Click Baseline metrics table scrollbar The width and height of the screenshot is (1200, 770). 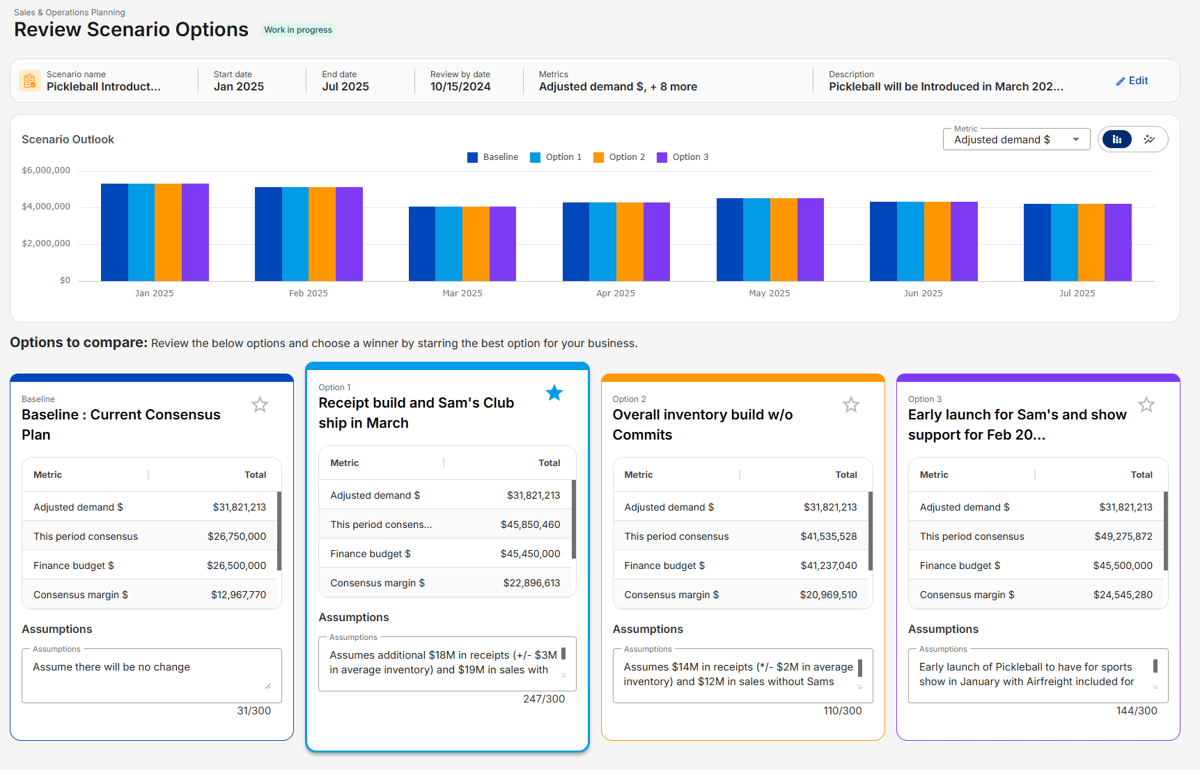click(x=279, y=531)
